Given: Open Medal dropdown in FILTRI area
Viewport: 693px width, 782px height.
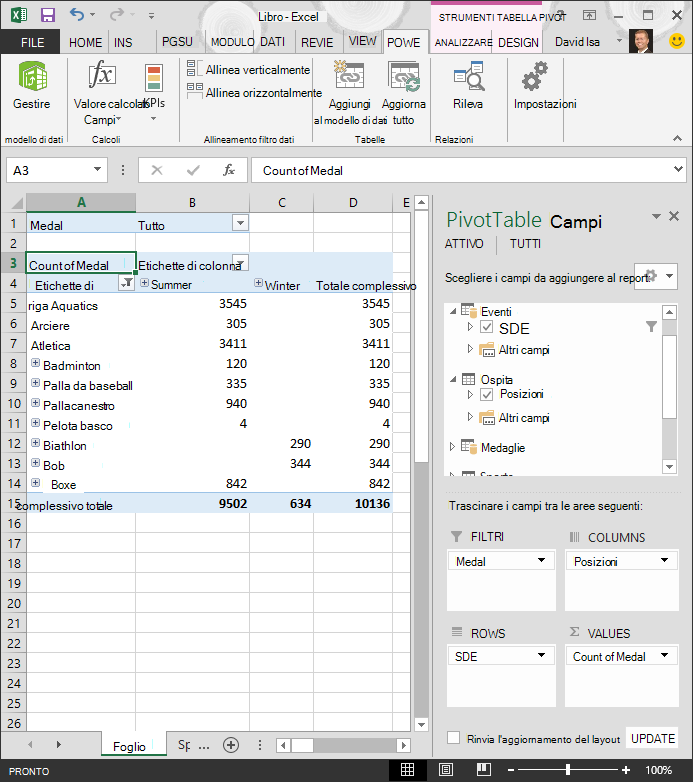Looking at the screenshot, I should [541, 561].
